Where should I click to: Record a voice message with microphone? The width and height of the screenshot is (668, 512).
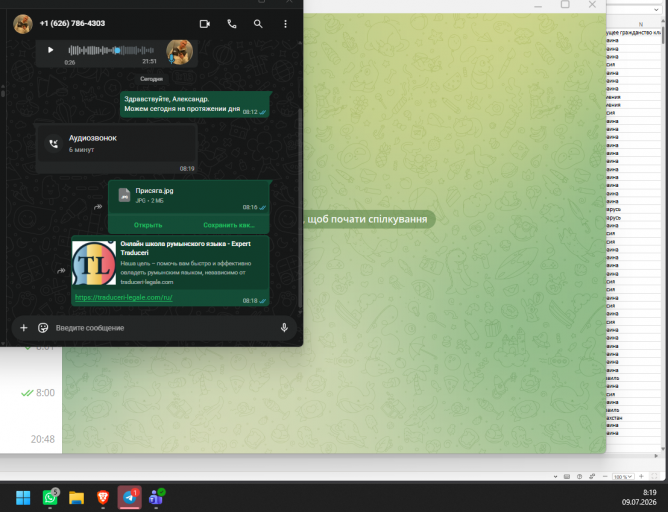284,328
